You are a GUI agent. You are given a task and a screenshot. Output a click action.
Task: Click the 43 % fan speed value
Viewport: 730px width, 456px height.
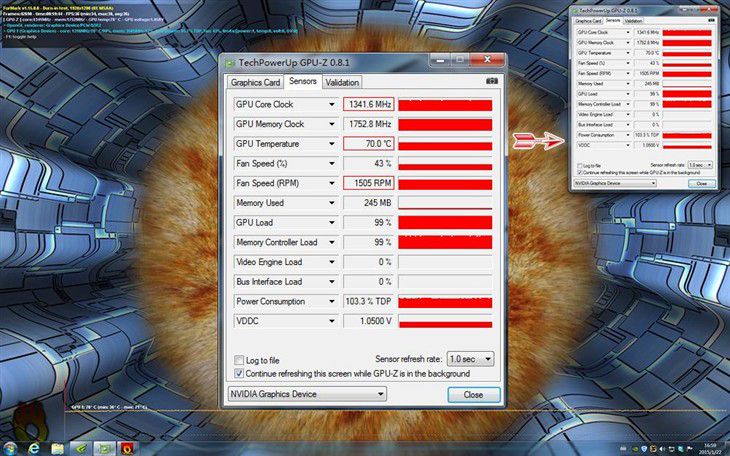369,163
